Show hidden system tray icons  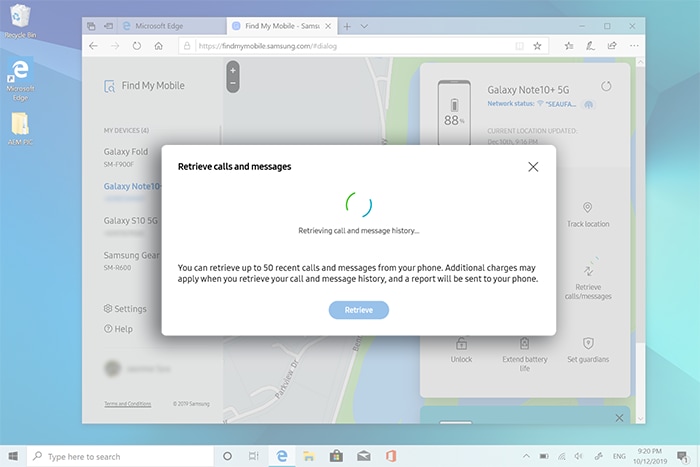(526, 456)
